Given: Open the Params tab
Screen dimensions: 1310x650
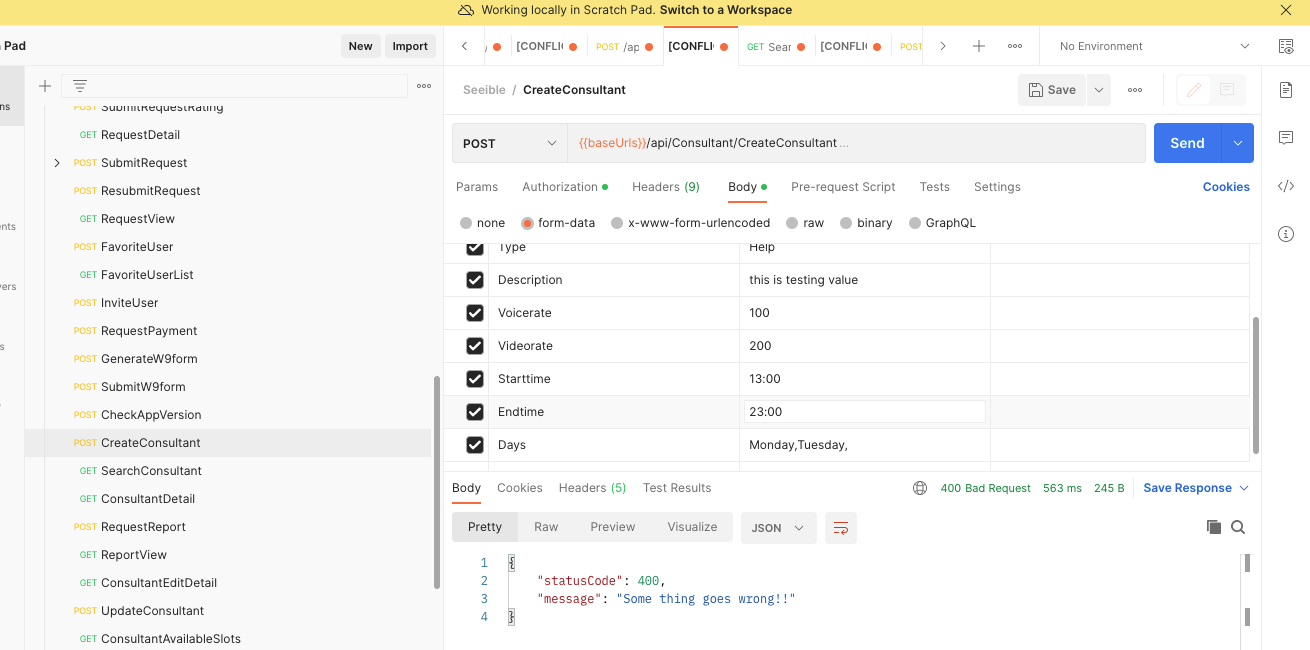Looking at the screenshot, I should click(x=477, y=187).
